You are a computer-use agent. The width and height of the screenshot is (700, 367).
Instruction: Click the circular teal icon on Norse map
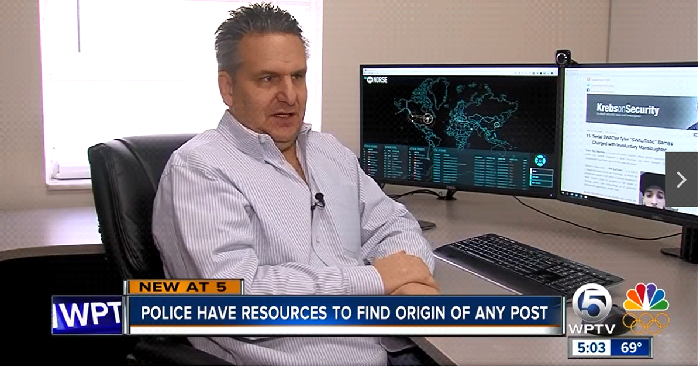540,160
